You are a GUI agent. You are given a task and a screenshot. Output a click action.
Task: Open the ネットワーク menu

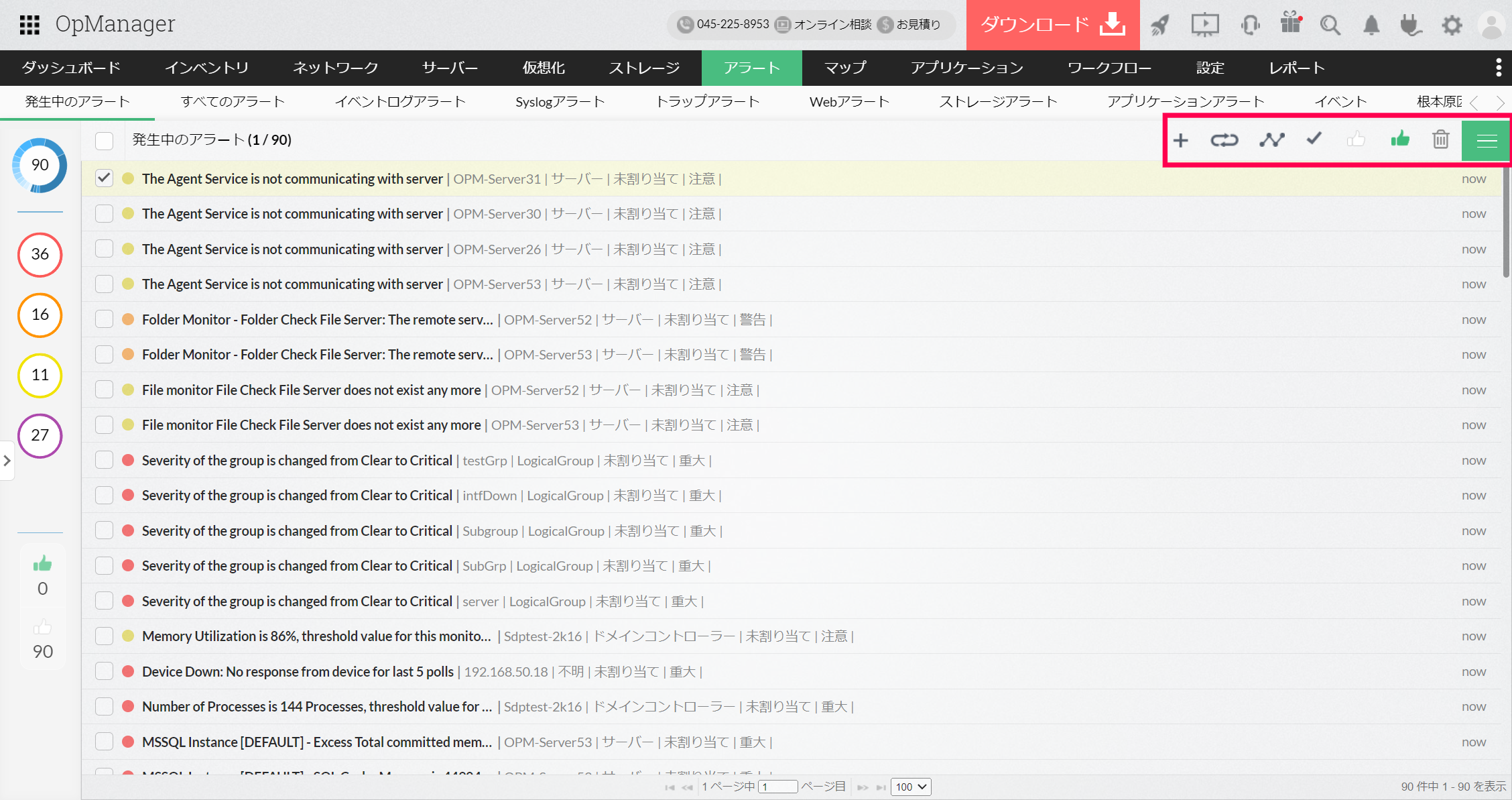(x=335, y=68)
